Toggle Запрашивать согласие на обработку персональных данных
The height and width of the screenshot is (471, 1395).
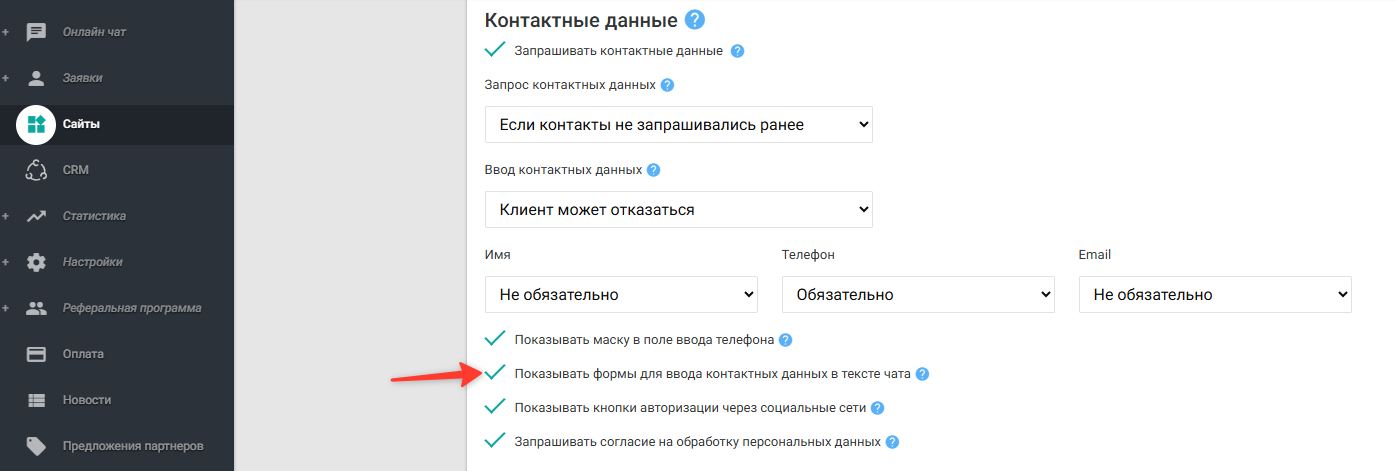pos(494,441)
